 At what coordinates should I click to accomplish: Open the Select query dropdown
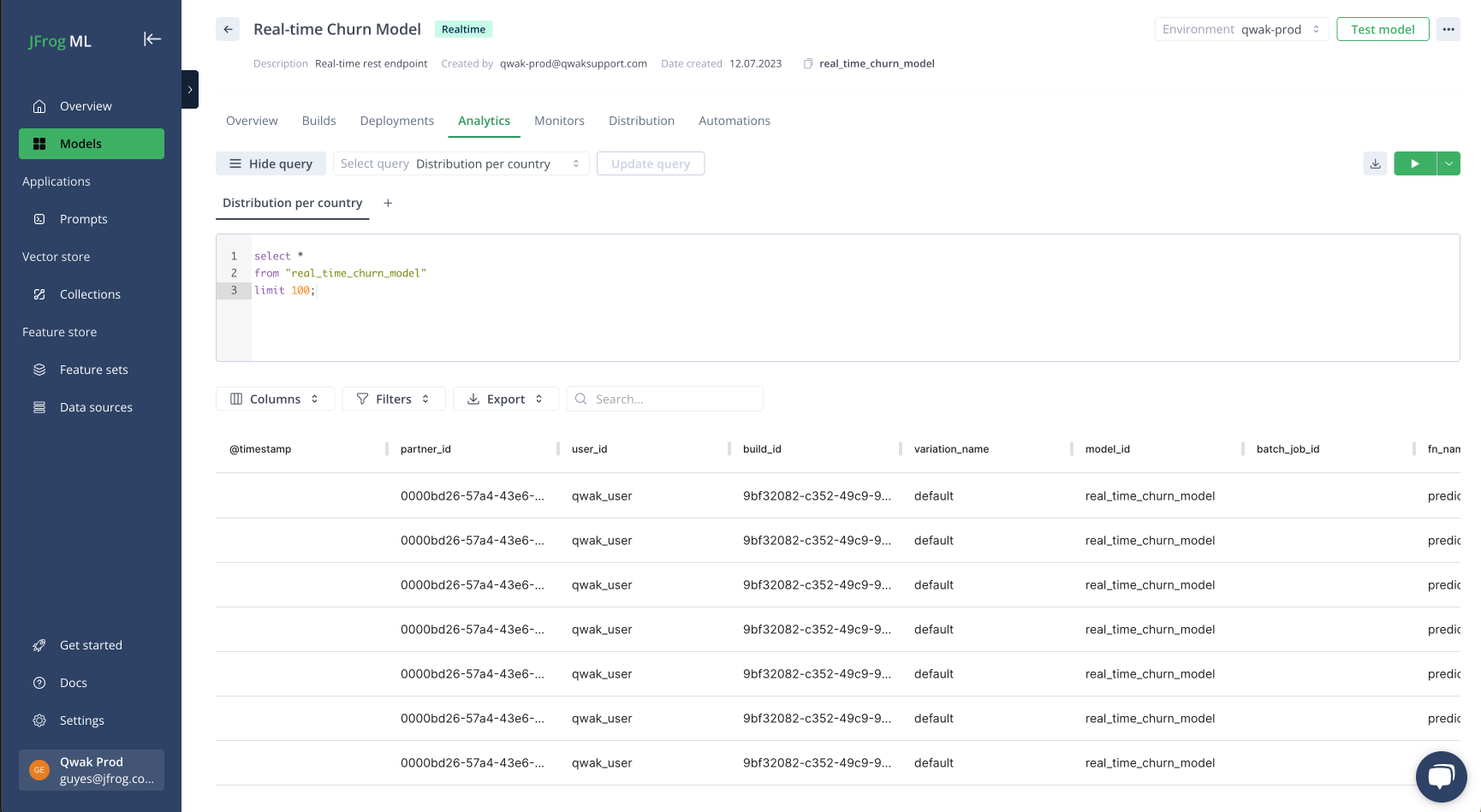461,163
